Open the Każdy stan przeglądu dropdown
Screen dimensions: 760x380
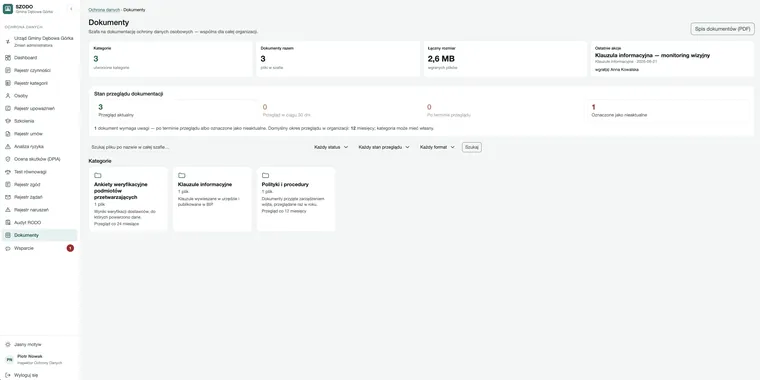384,147
